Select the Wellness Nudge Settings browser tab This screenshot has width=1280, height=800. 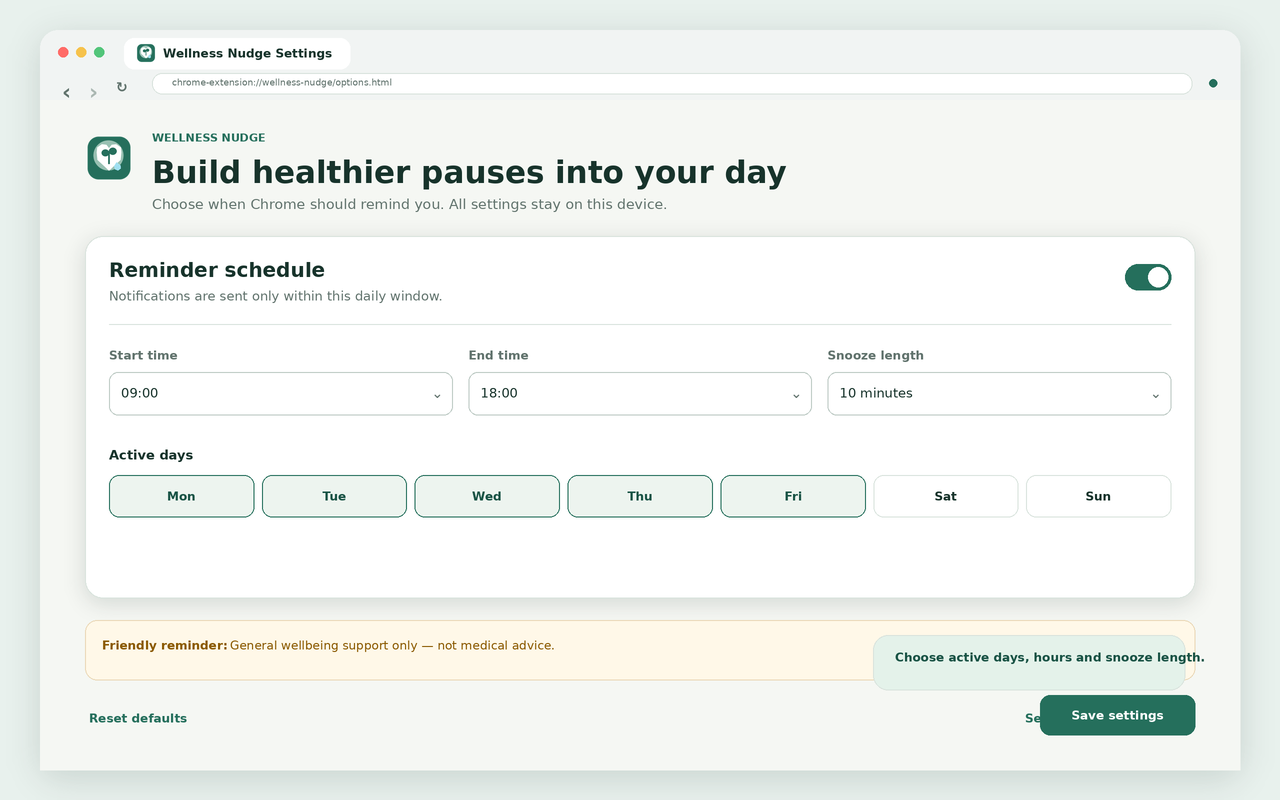(237, 53)
